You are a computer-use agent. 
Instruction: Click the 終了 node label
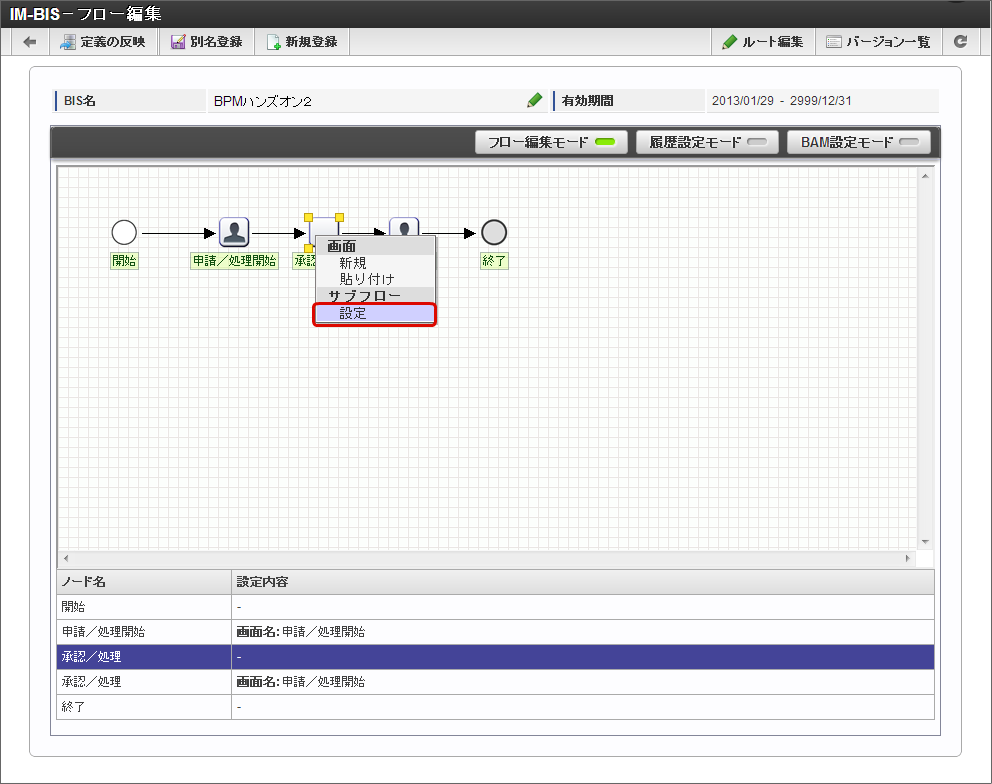coord(494,261)
